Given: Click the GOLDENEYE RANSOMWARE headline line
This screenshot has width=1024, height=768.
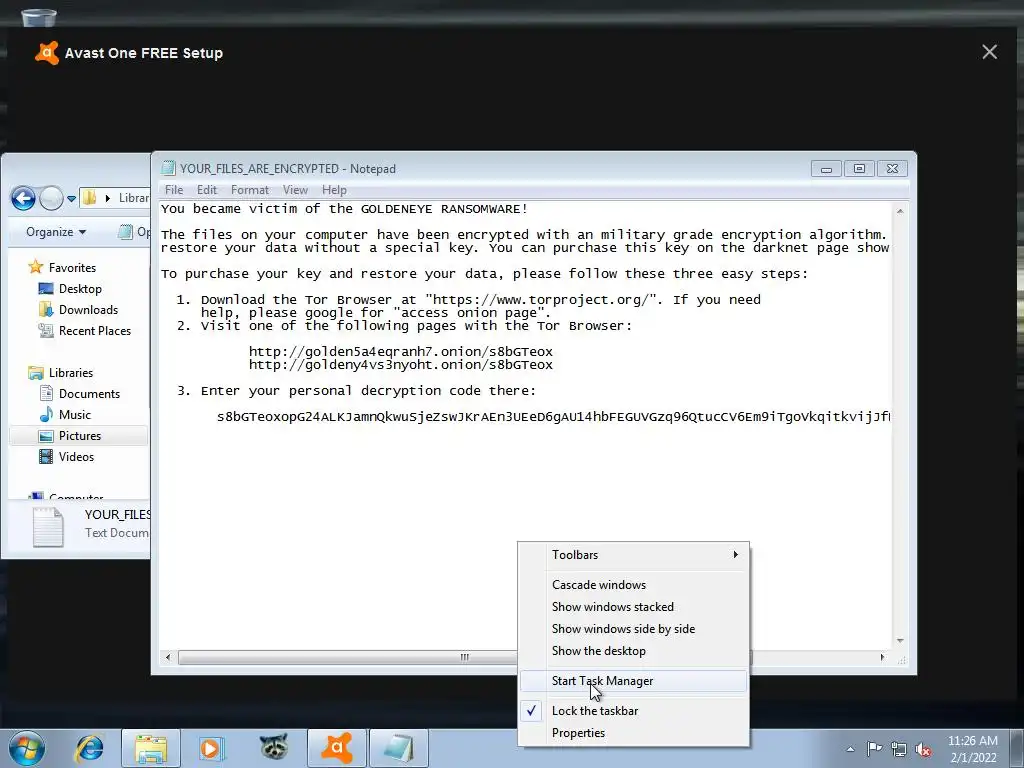Looking at the screenshot, I should pos(344,209).
